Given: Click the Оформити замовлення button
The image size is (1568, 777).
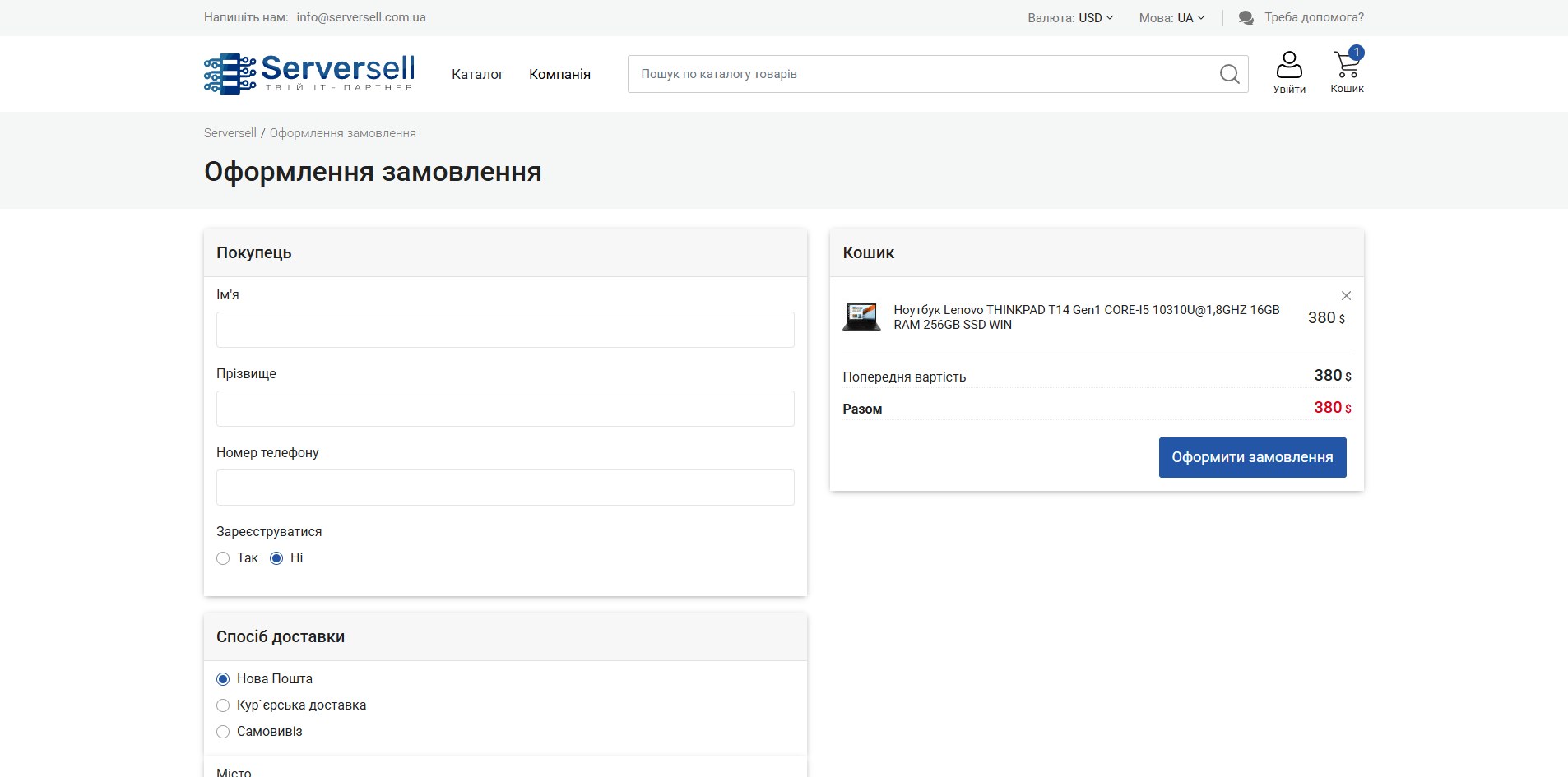Looking at the screenshot, I should [x=1252, y=457].
